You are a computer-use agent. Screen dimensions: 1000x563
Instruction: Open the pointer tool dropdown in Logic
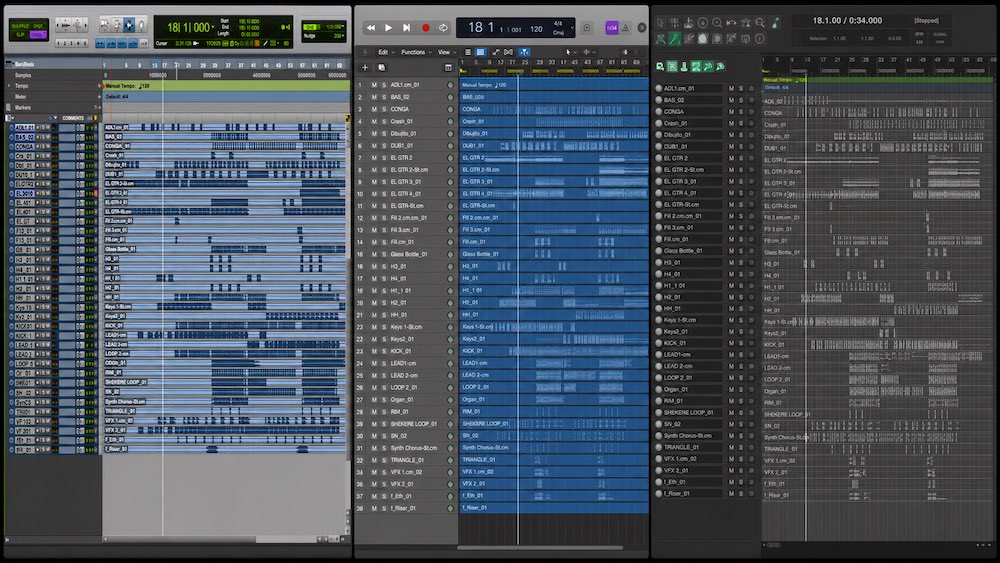(x=568, y=52)
